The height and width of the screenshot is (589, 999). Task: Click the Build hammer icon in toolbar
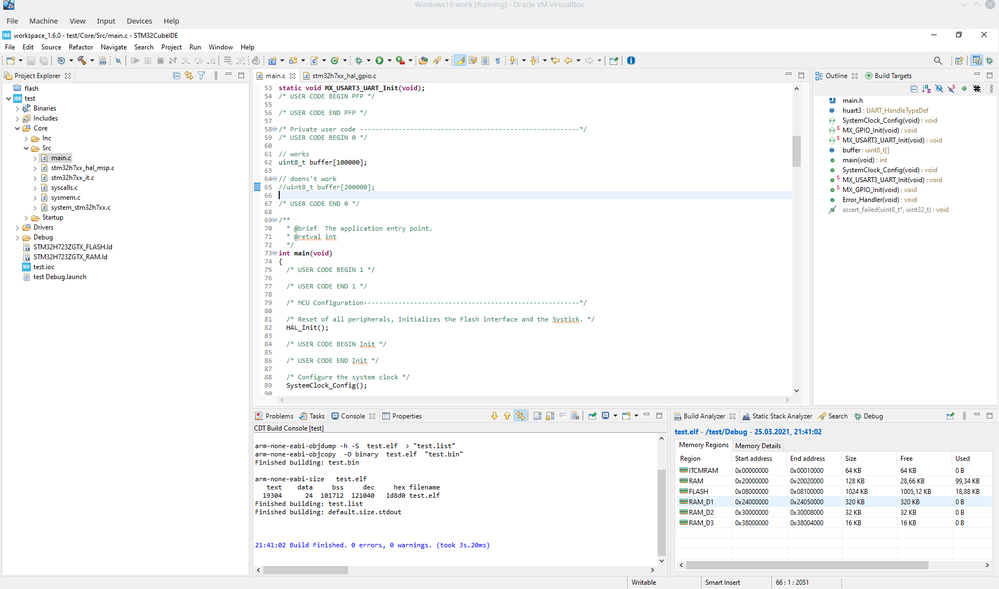[82, 61]
